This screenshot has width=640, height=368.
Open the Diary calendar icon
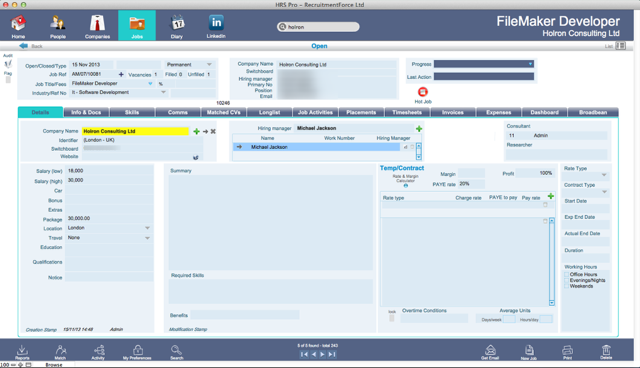(x=177, y=24)
